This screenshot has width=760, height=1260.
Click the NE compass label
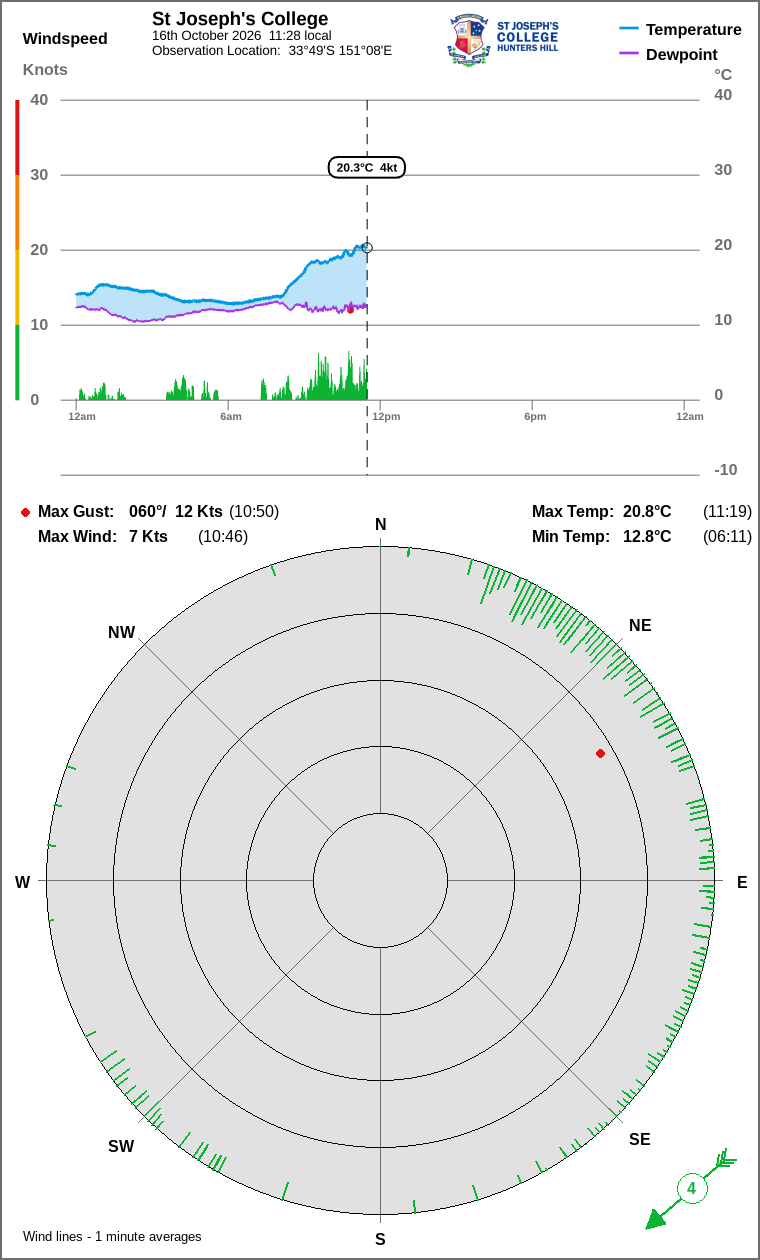pos(640,626)
